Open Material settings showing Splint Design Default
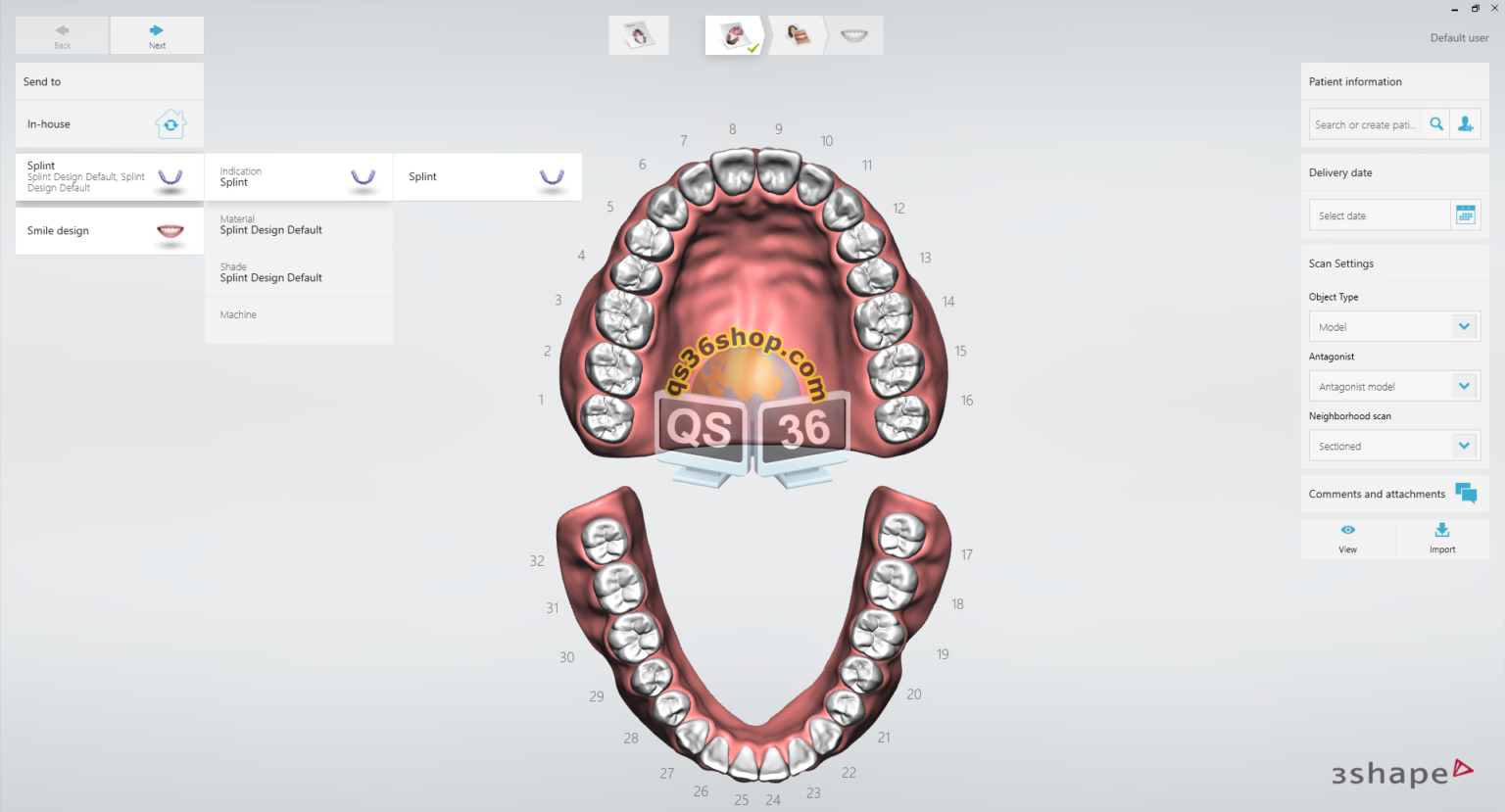The width and height of the screenshot is (1505, 812). [299, 224]
